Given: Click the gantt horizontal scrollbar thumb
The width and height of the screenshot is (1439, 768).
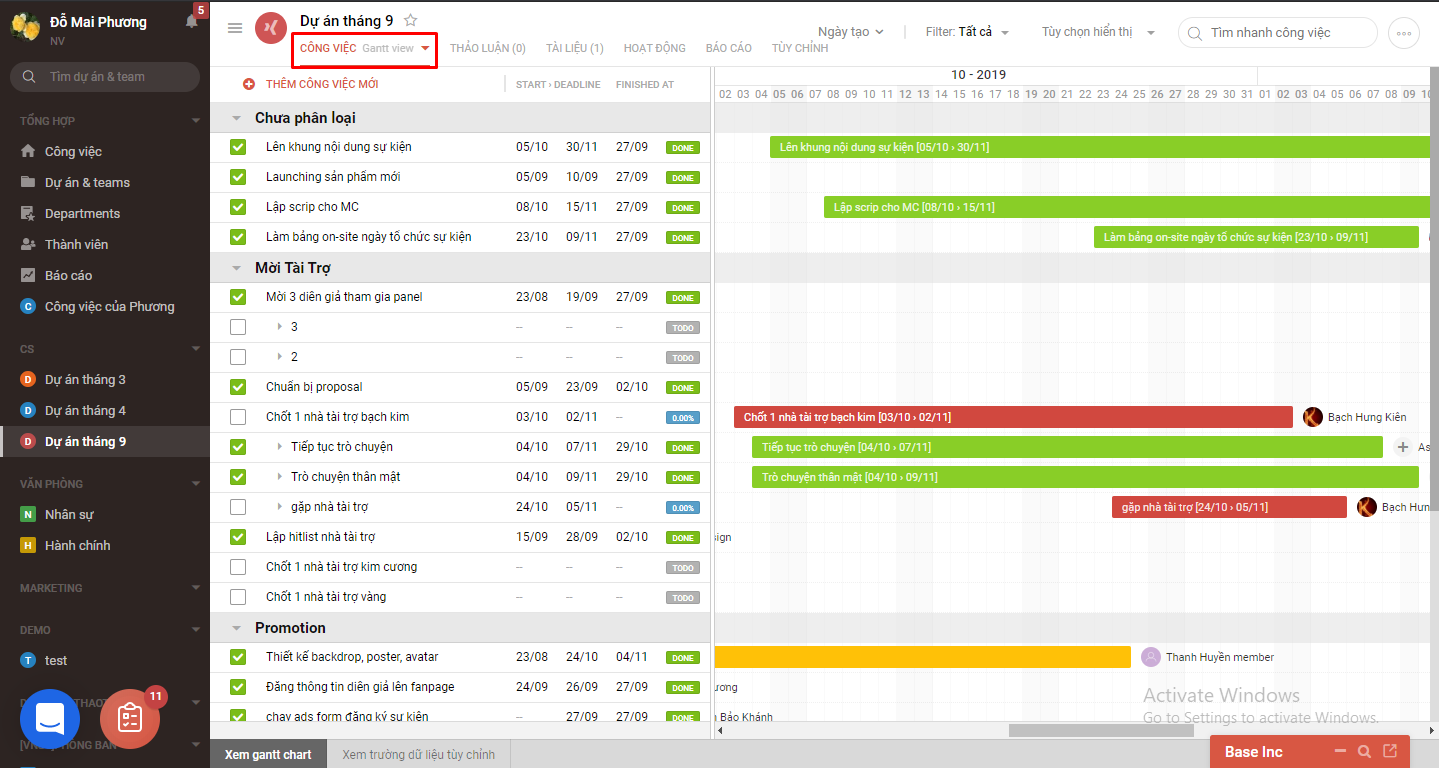Looking at the screenshot, I should pyautogui.click(x=1102, y=731).
